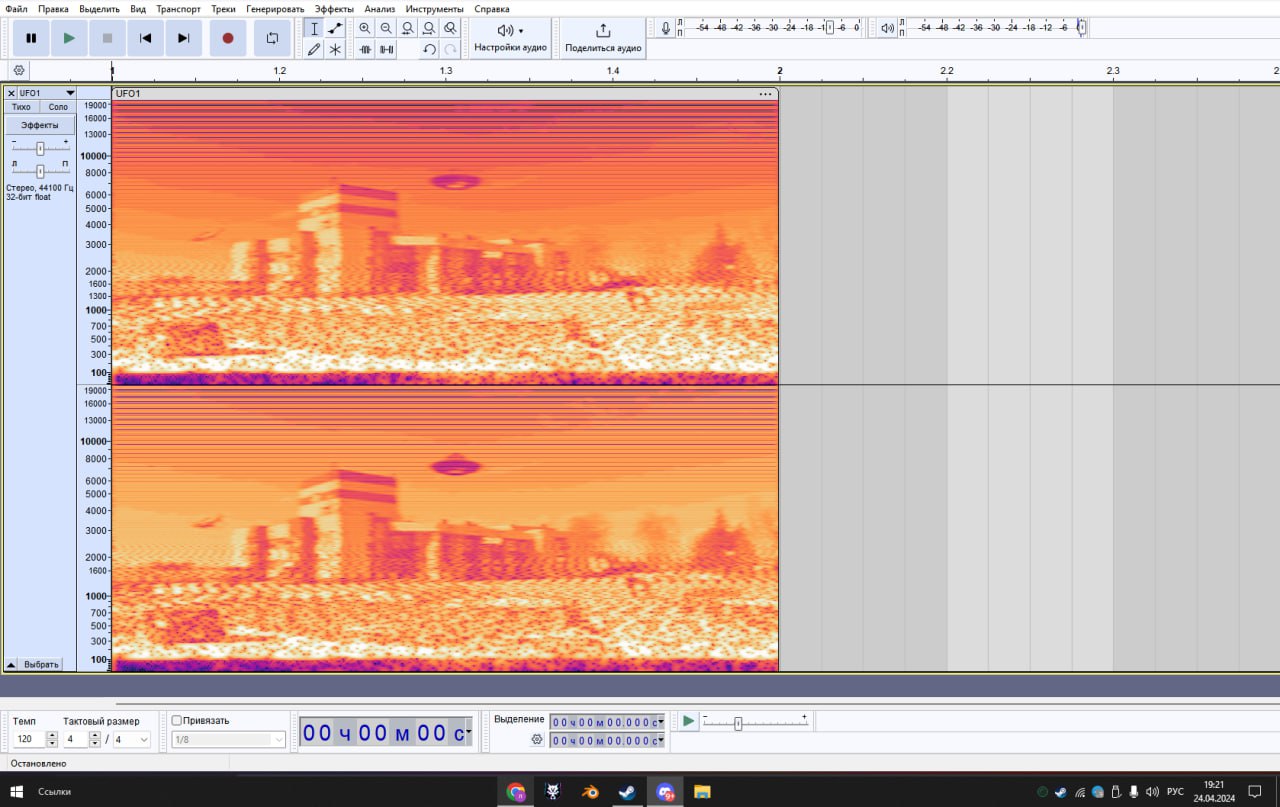This screenshot has height=807, width=1280.
Task: Enable the Привязать snapping checkbox
Action: pyautogui.click(x=177, y=720)
